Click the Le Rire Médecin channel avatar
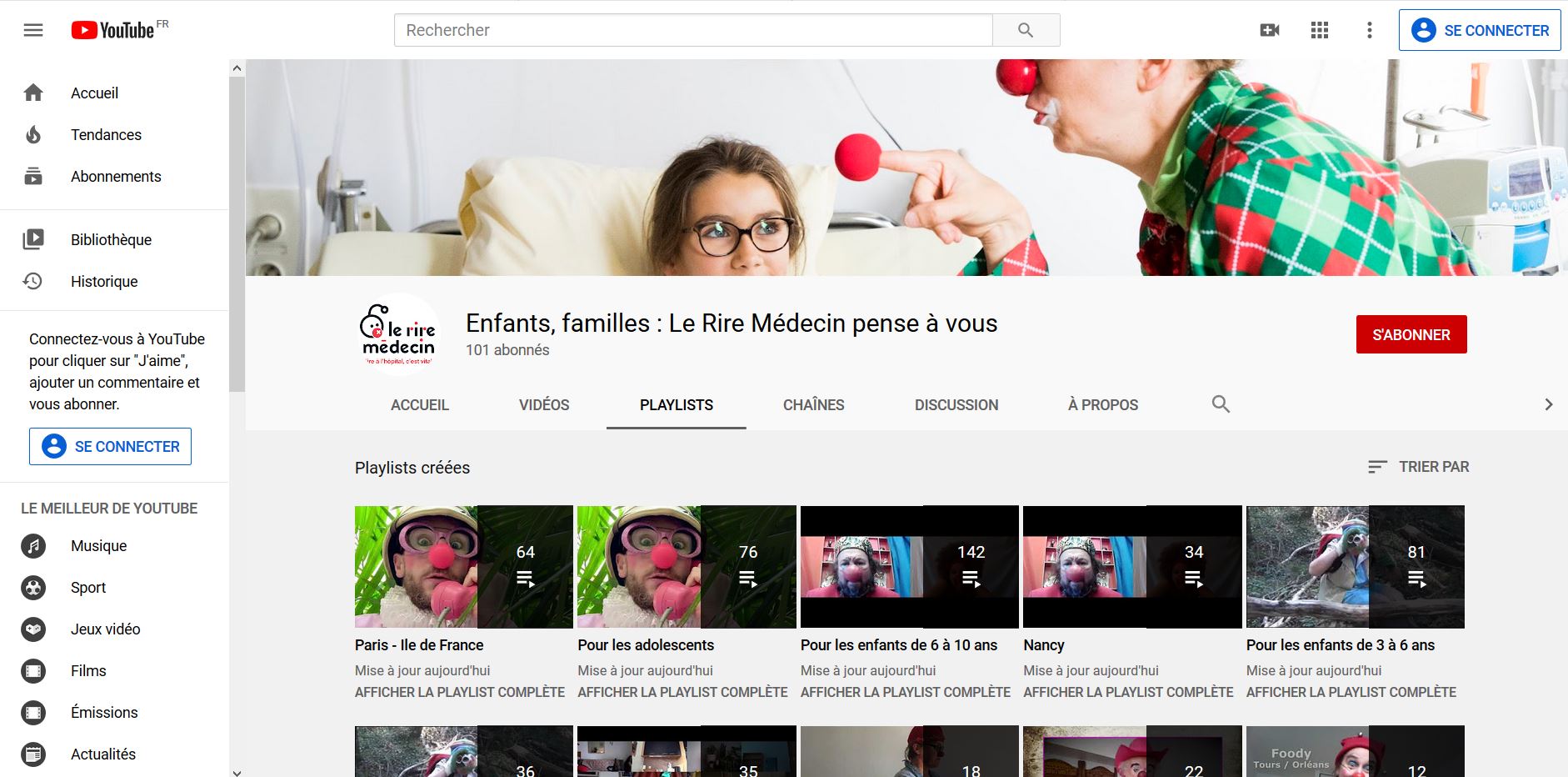Screen dimensions: 1568x777 tap(398, 335)
